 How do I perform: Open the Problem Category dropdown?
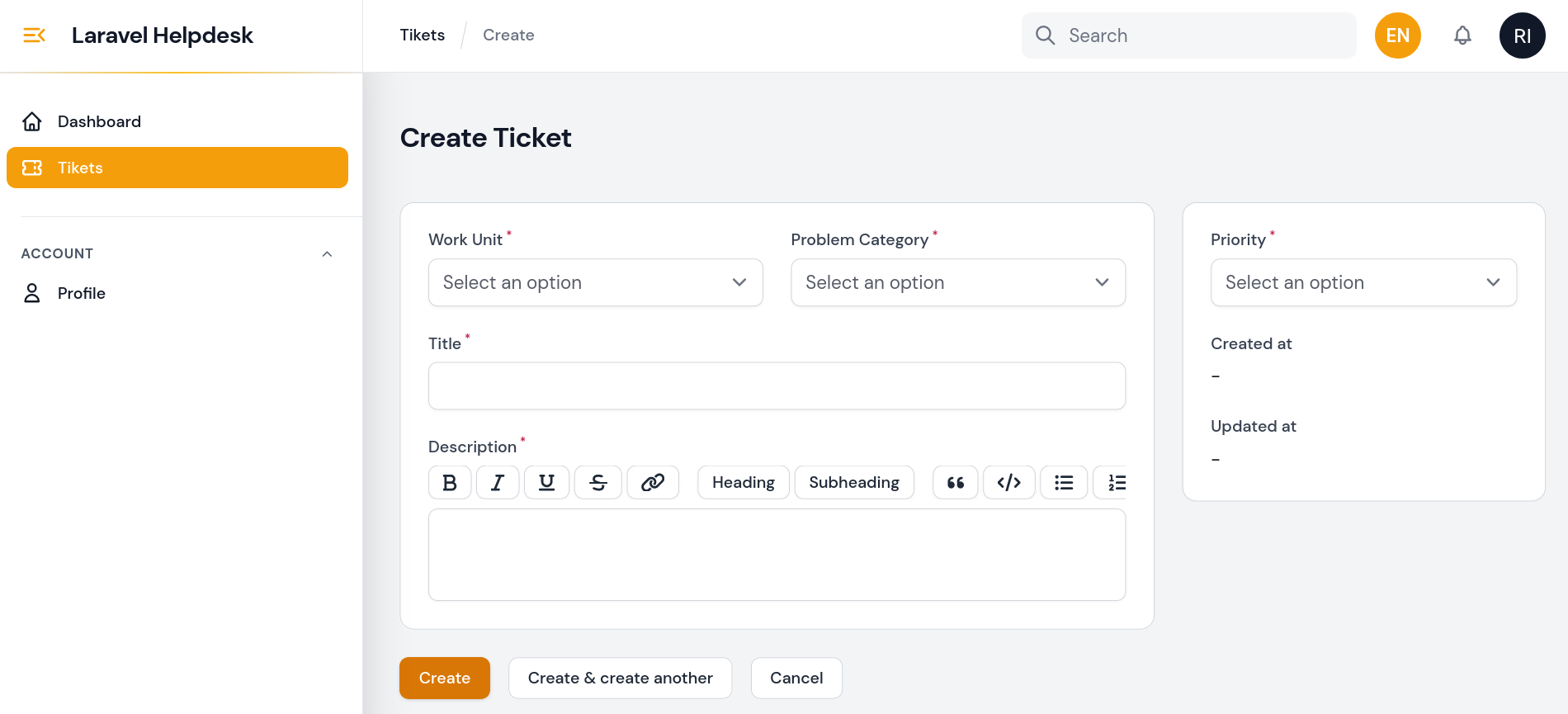[x=957, y=282]
